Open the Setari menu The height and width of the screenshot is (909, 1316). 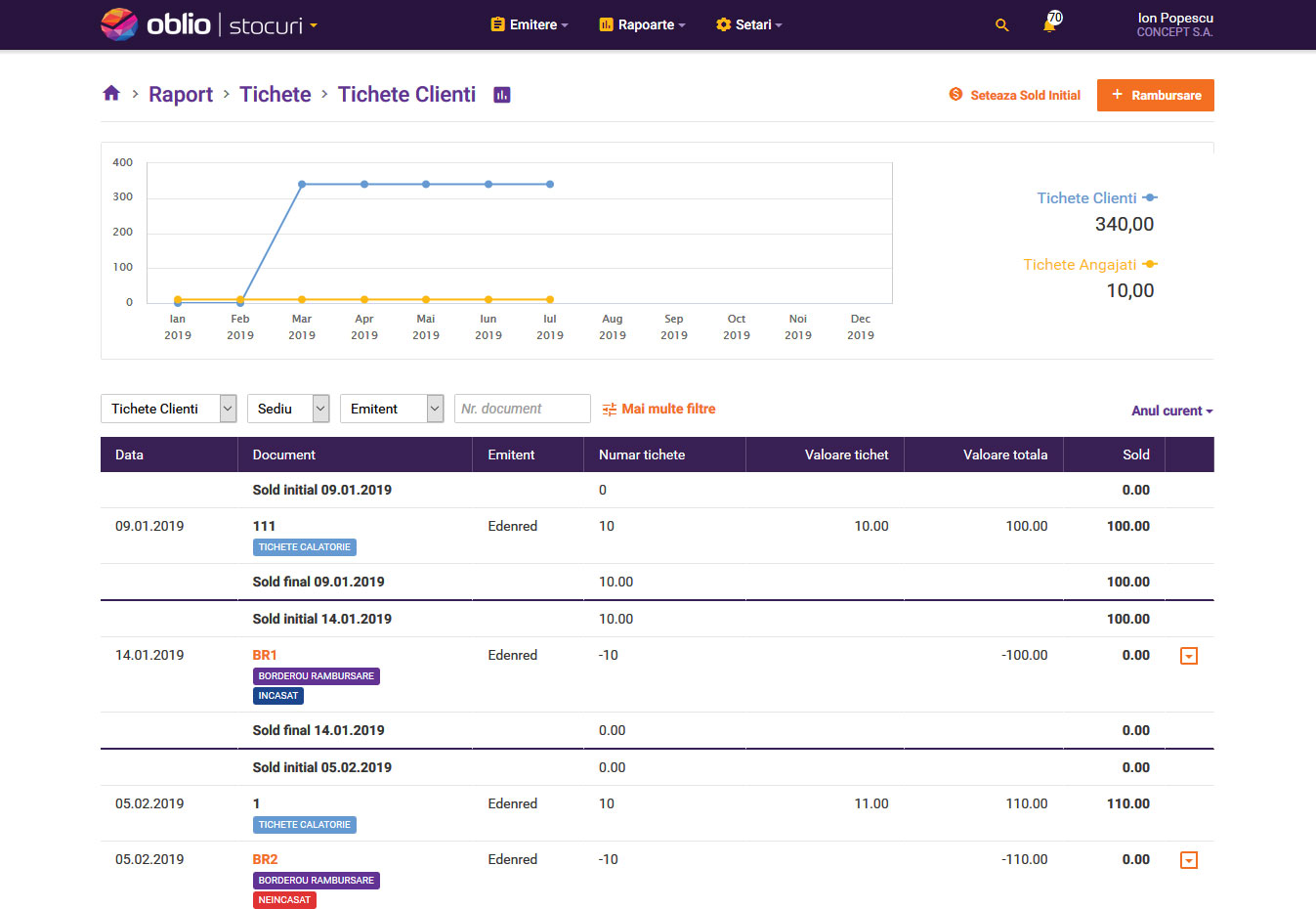coord(748,24)
